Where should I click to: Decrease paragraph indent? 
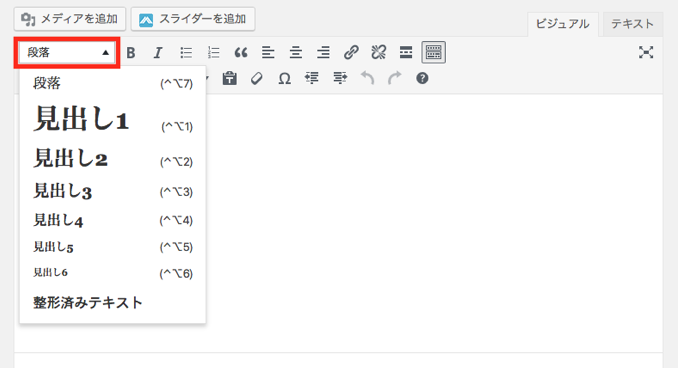(x=312, y=79)
